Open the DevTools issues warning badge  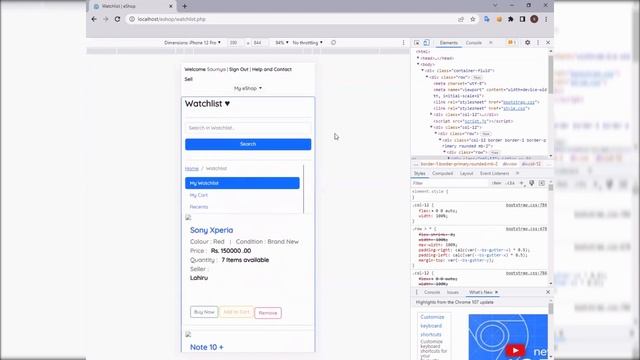(x=511, y=42)
